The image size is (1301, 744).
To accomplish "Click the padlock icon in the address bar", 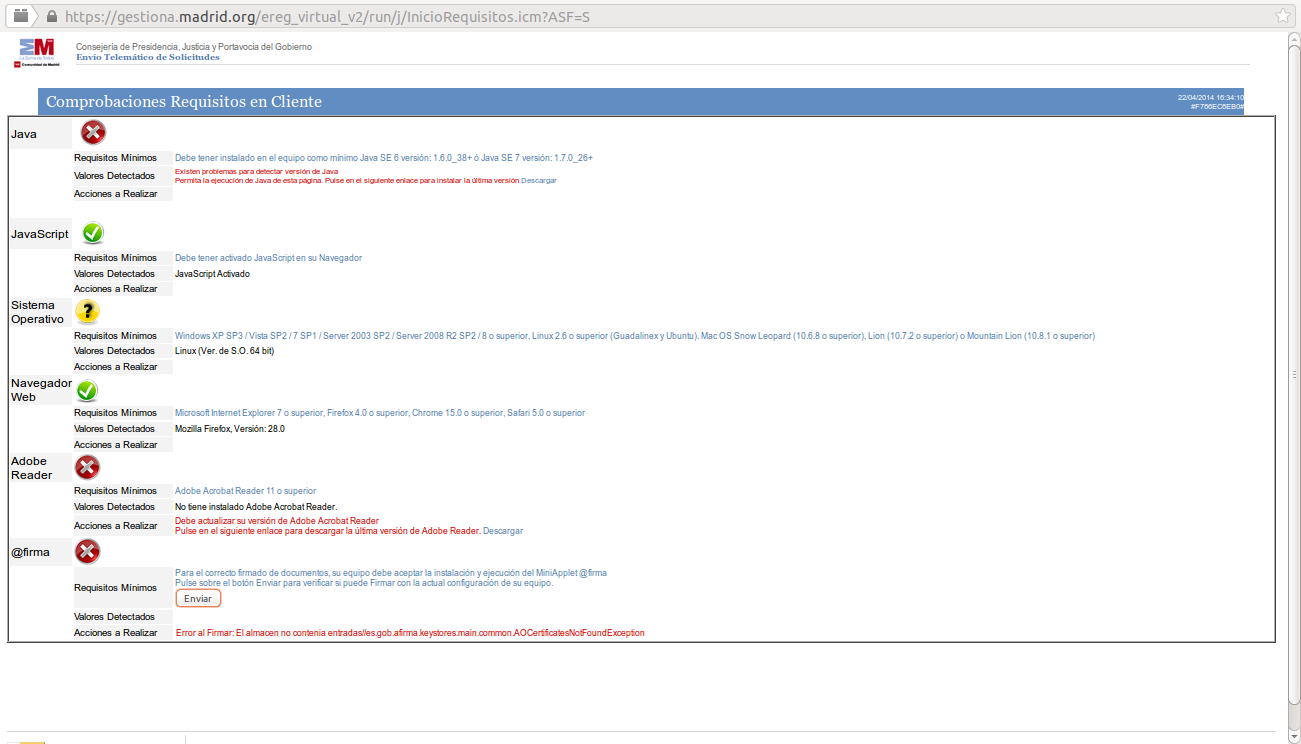I will click(52, 16).
